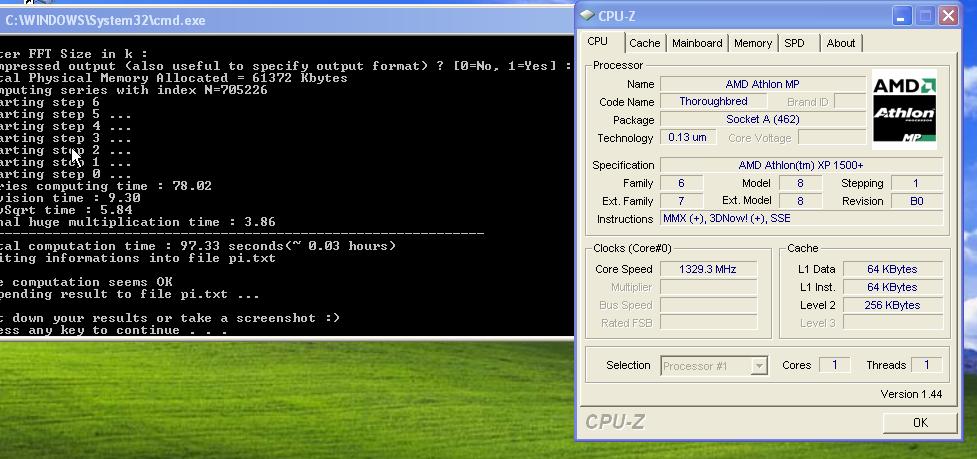Click the OK button in CPU-Z
Viewport: 977px width, 459px height.
(x=920, y=423)
